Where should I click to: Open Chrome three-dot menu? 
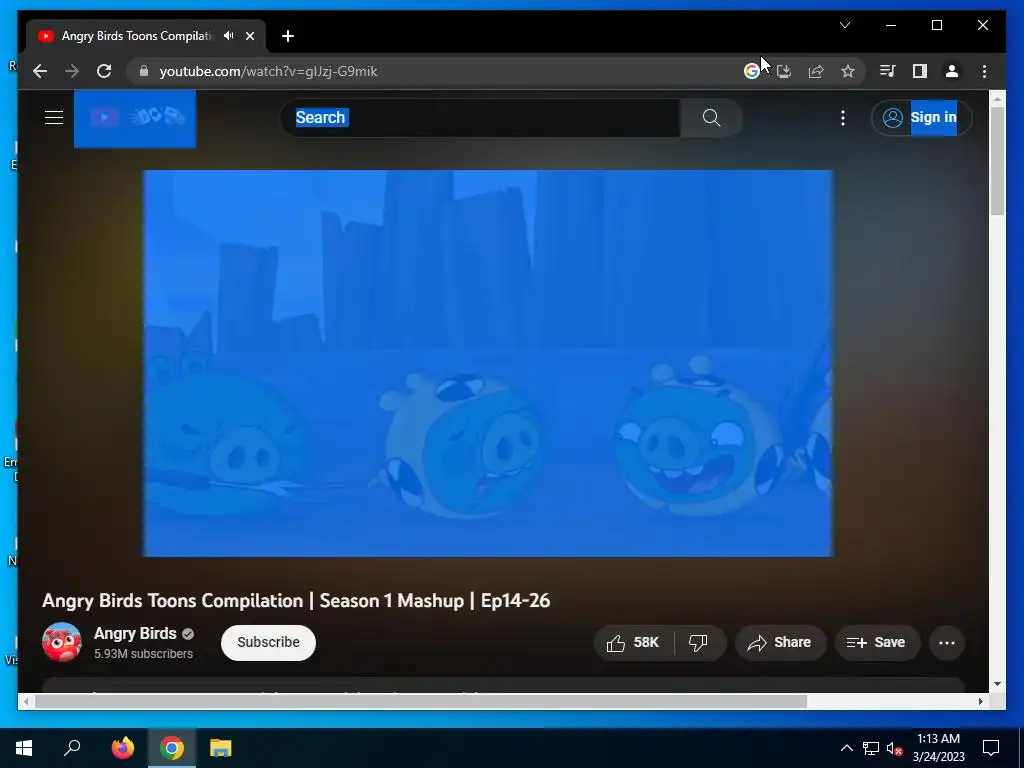984,71
